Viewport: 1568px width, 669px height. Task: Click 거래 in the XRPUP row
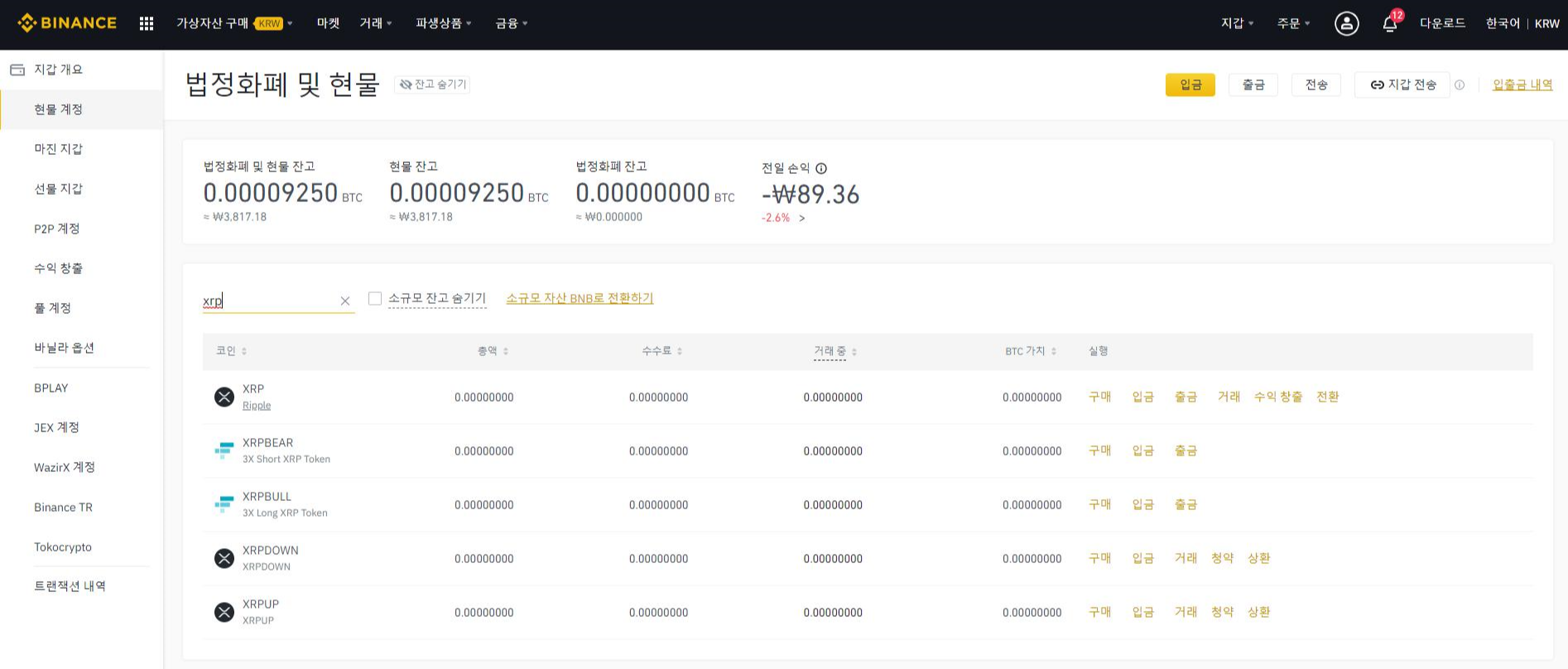tap(1186, 612)
